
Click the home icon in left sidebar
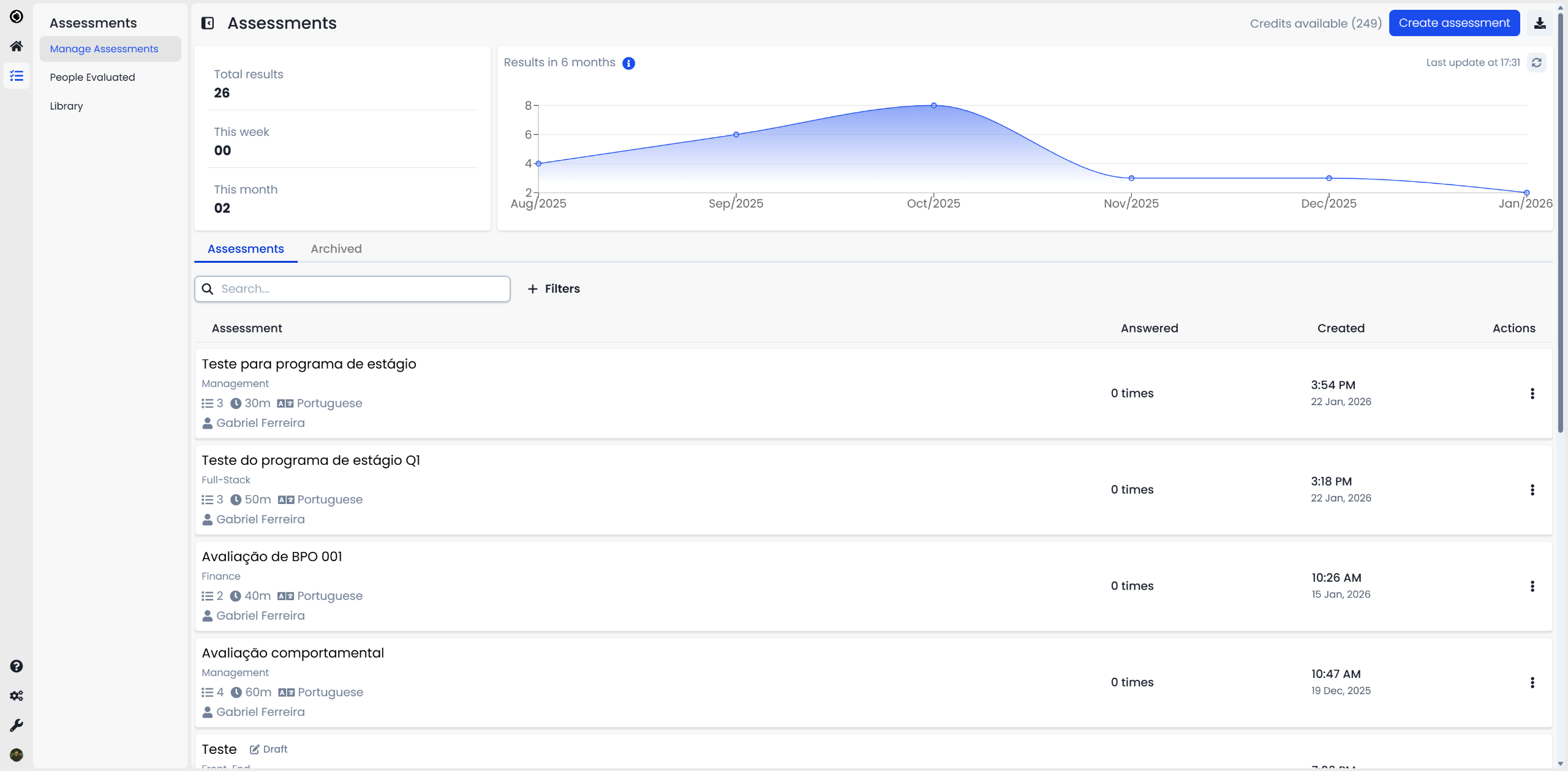pos(17,47)
